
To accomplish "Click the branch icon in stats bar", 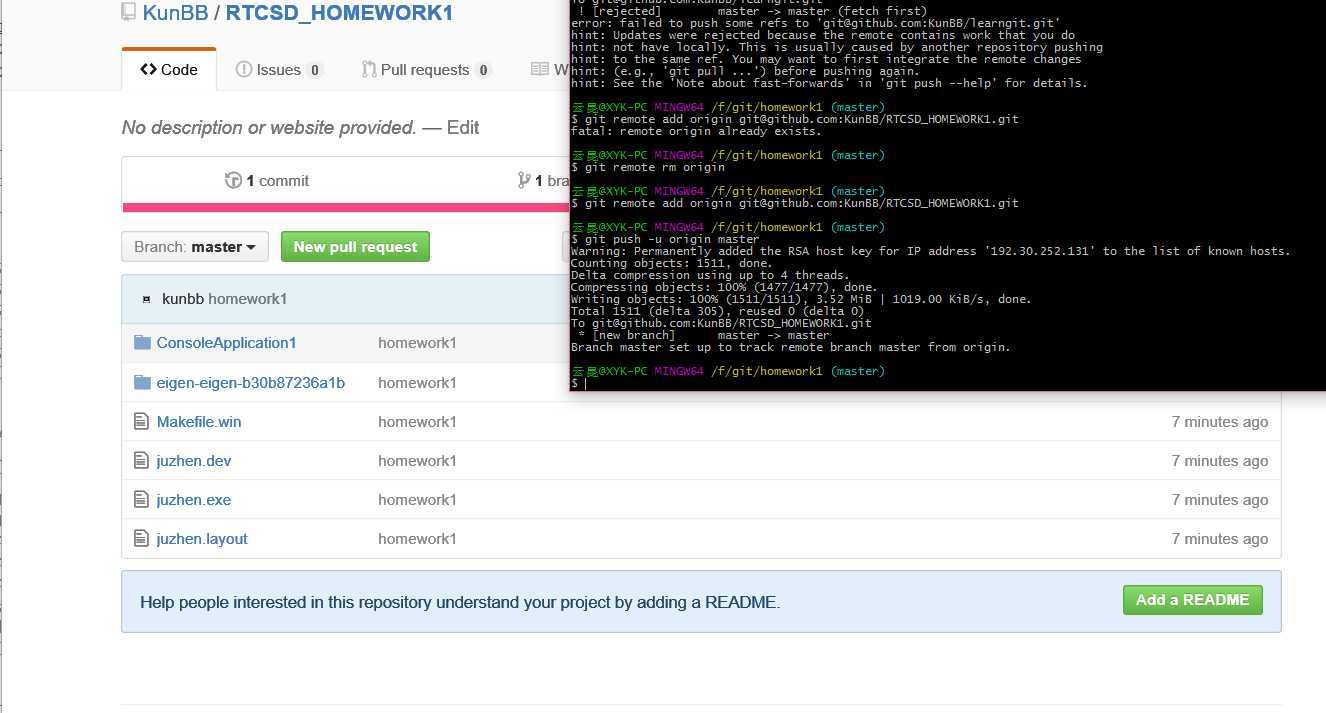I will (524, 180).
